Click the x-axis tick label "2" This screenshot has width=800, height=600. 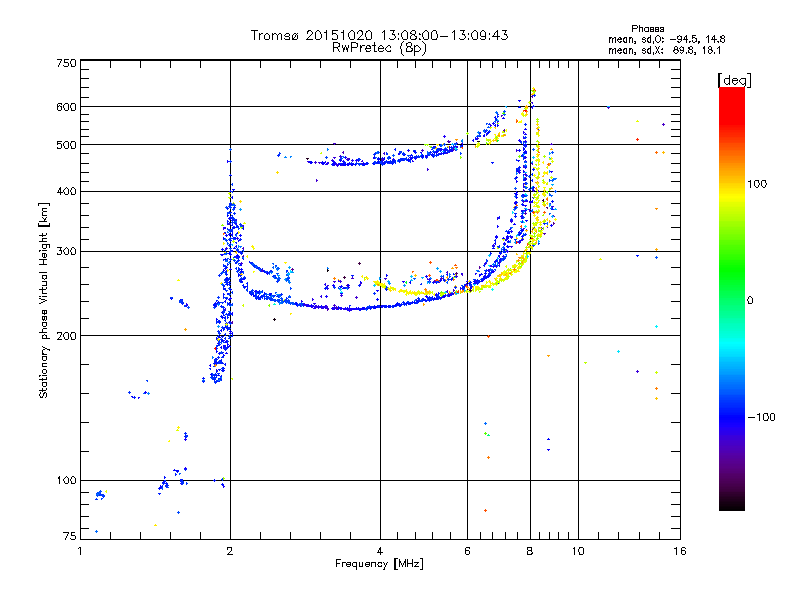(x=230, y=551)
